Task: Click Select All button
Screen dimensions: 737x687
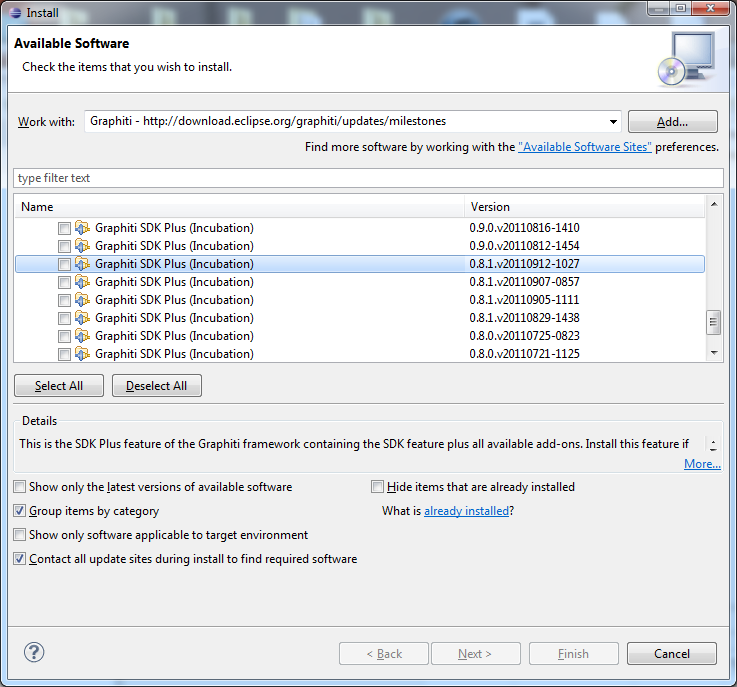Action: tap(59, 386)
